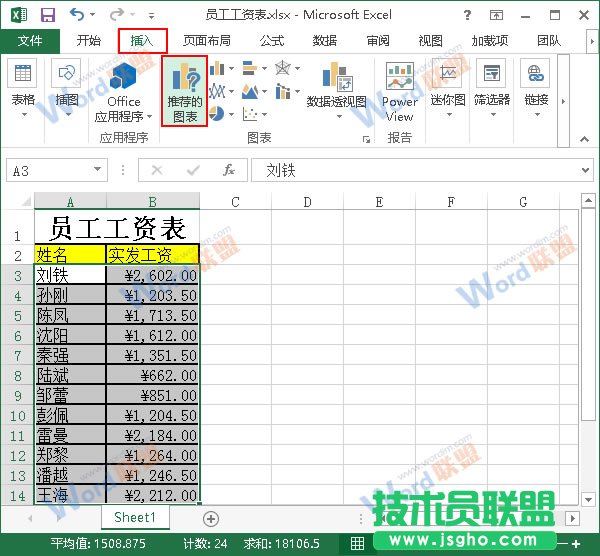
Task: Switch to the 页面布局 tab
Action: pyautogui.click(x=207, y=41)
